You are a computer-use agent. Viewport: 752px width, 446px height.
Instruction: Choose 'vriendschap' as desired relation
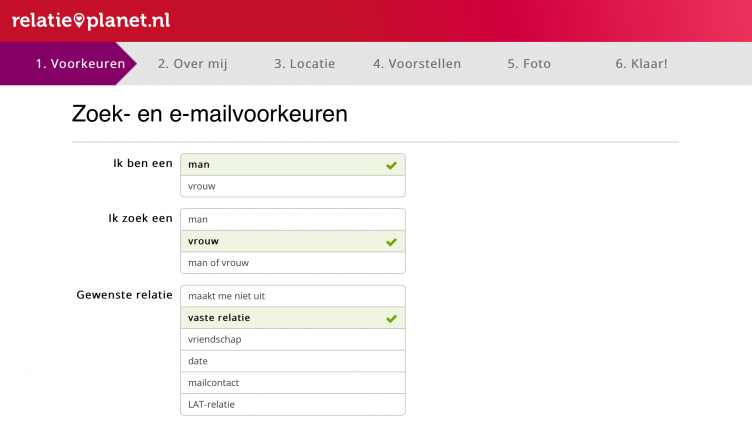pyautogui.click(x=293, y=340)
